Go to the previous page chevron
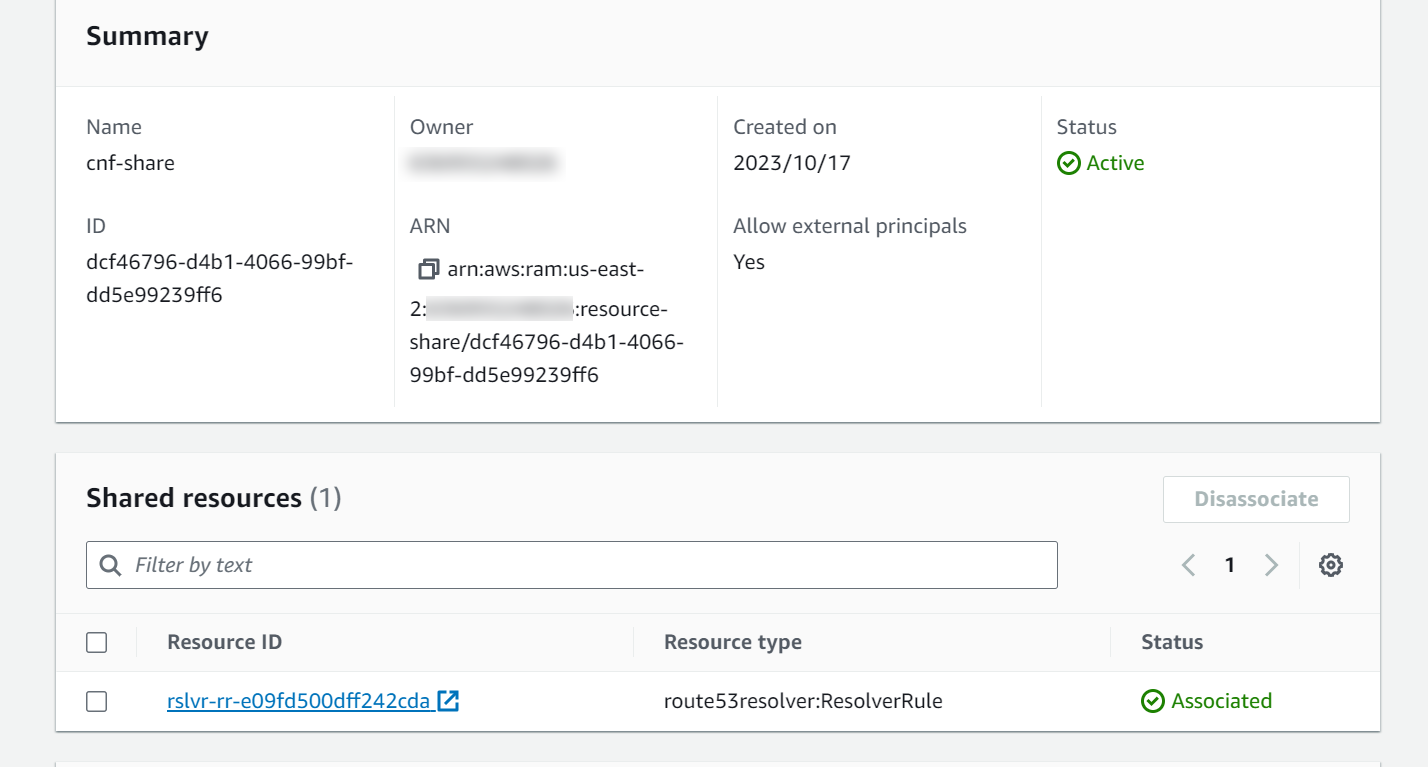Image resolution: width=1428 pixels, height=767 pixels. pyautogui.click(x=1188, y=565)
